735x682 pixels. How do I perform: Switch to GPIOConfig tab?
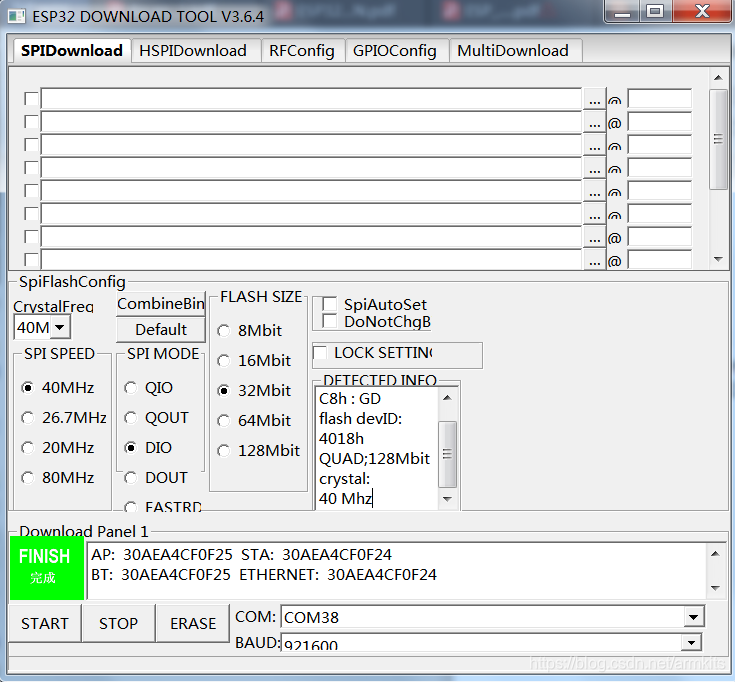[x=395, y=51]
